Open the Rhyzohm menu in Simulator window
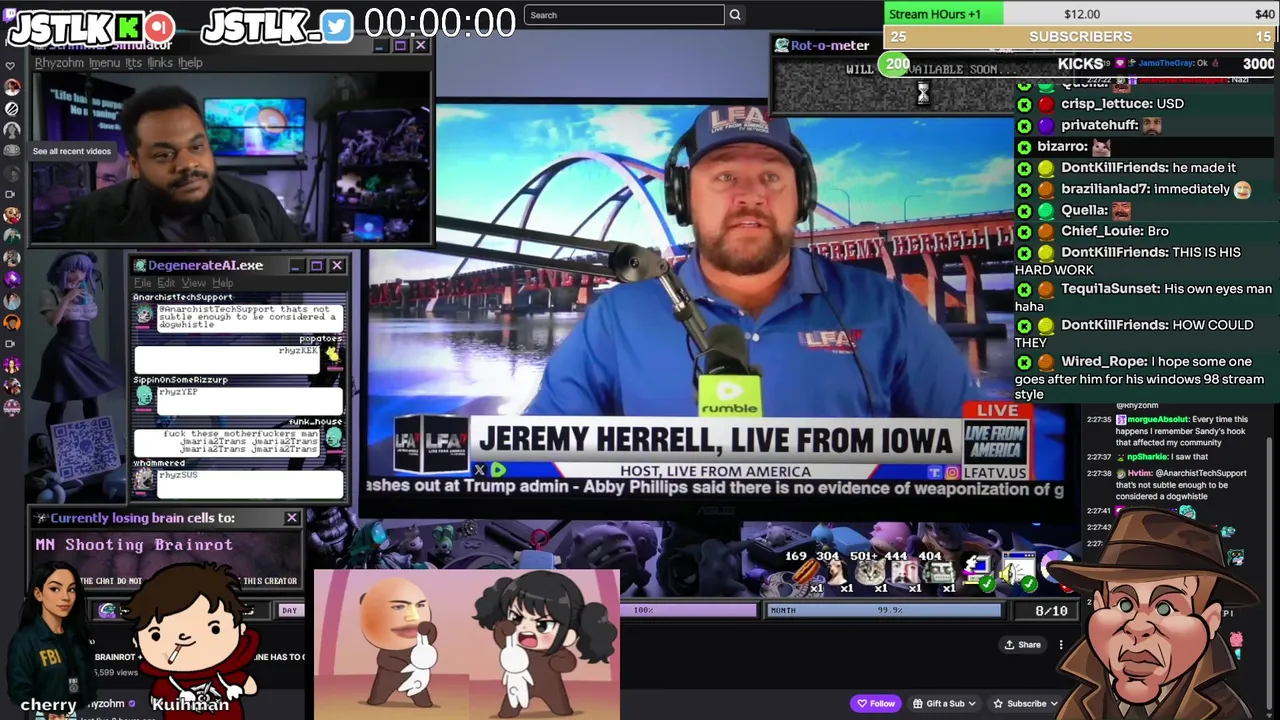 click(59, 63)
